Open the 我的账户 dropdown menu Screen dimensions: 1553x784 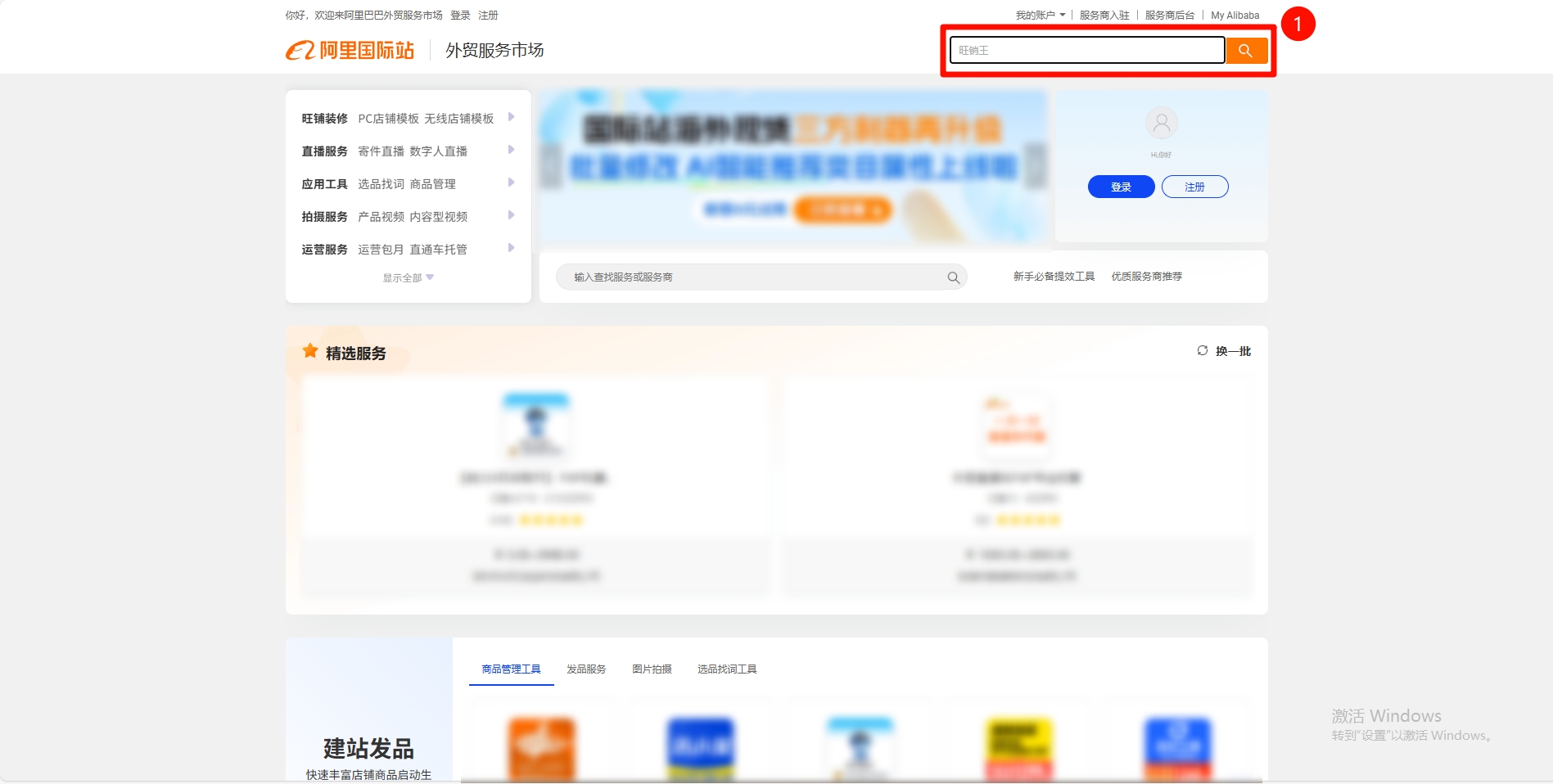coord(1040,16)
